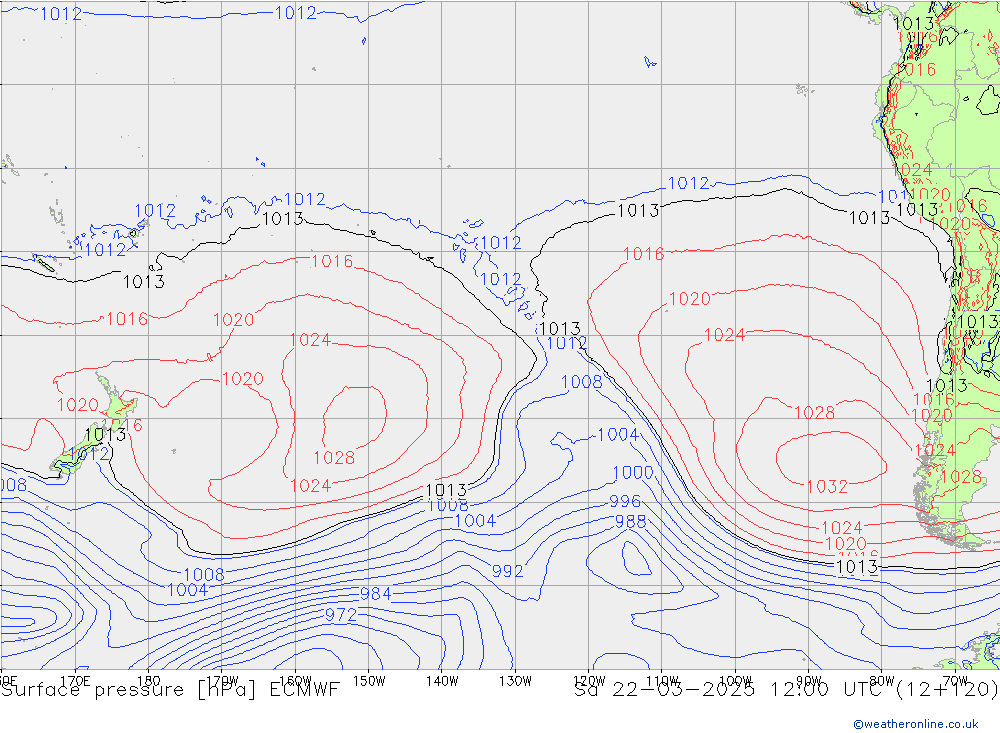Click the 972 isobar label
This screenshot has height=733, width=1000.
(x=341, y=615)
